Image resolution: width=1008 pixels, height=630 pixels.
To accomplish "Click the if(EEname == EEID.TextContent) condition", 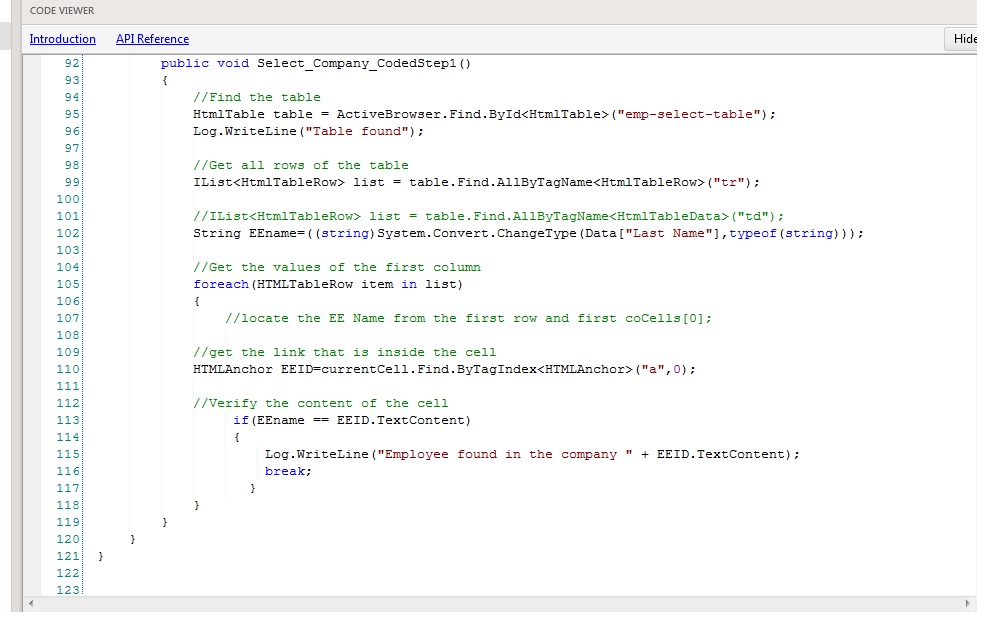I will coord(351,420).
